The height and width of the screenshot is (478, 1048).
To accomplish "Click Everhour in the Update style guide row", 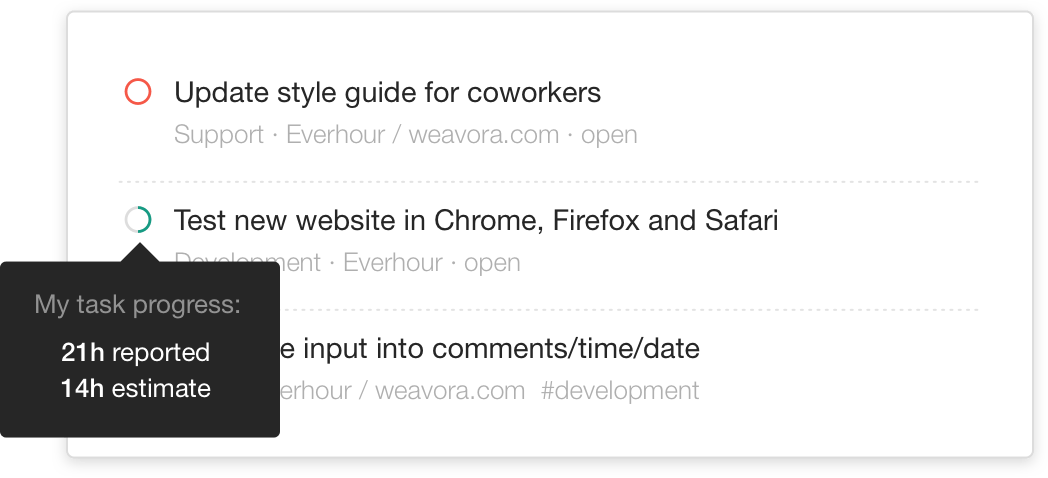I will point(341,135).
